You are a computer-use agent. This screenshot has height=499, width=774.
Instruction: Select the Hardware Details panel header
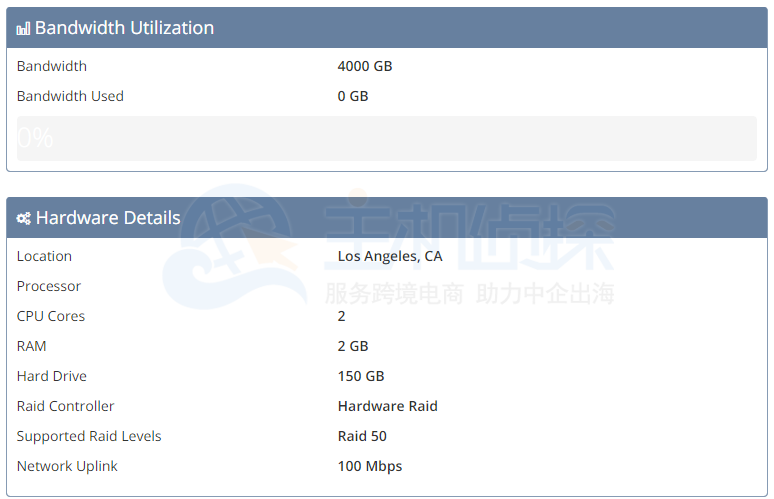coord(386,218)
